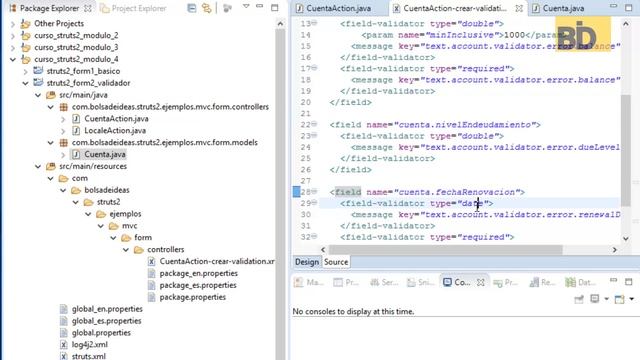The height and width of the screenshot is (360, 640).
Task: Open the Servers view tab
Action: coord(383,282)
